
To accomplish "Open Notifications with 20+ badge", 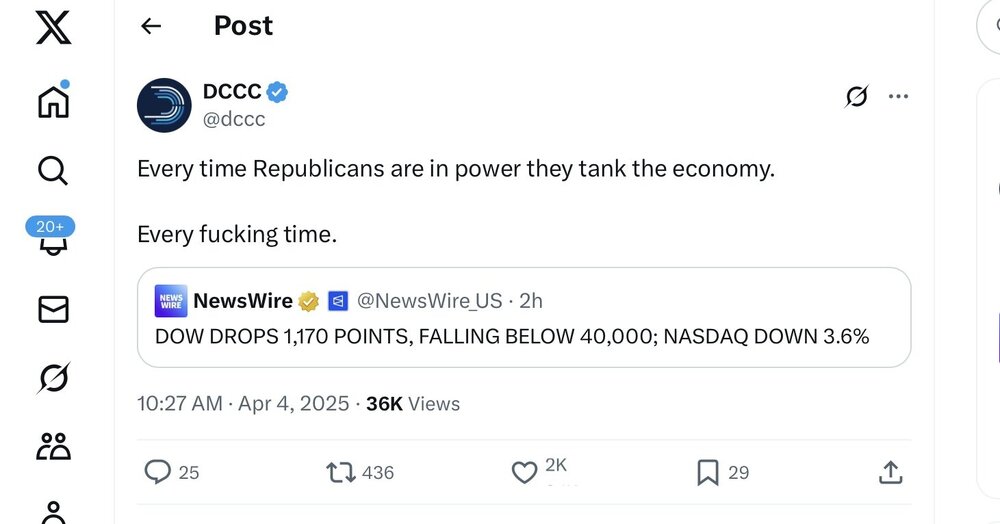I will pos(51,240).
